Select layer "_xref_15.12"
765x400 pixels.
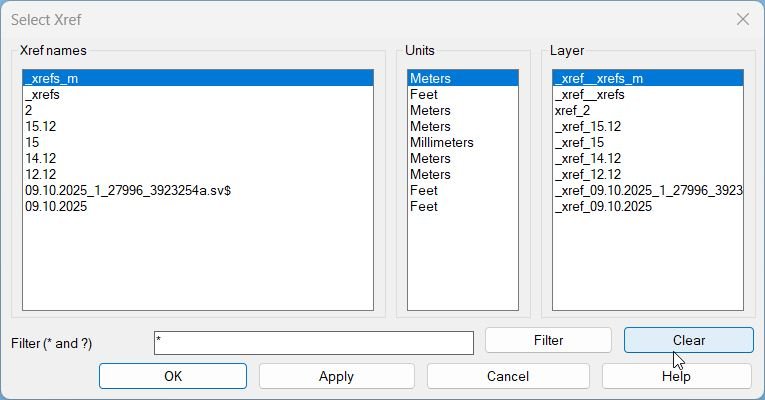[x=588, y=126]
